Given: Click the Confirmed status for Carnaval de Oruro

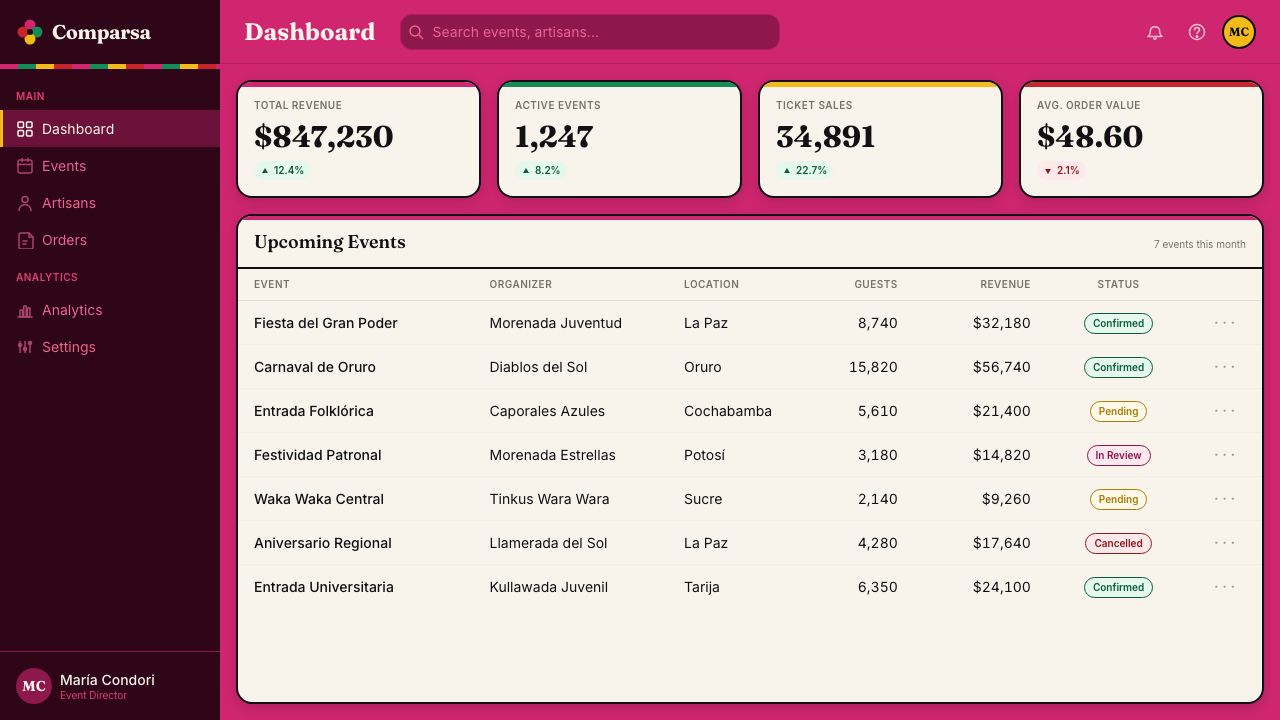Looking at the screenshot, I should [x=1118, y=367].
